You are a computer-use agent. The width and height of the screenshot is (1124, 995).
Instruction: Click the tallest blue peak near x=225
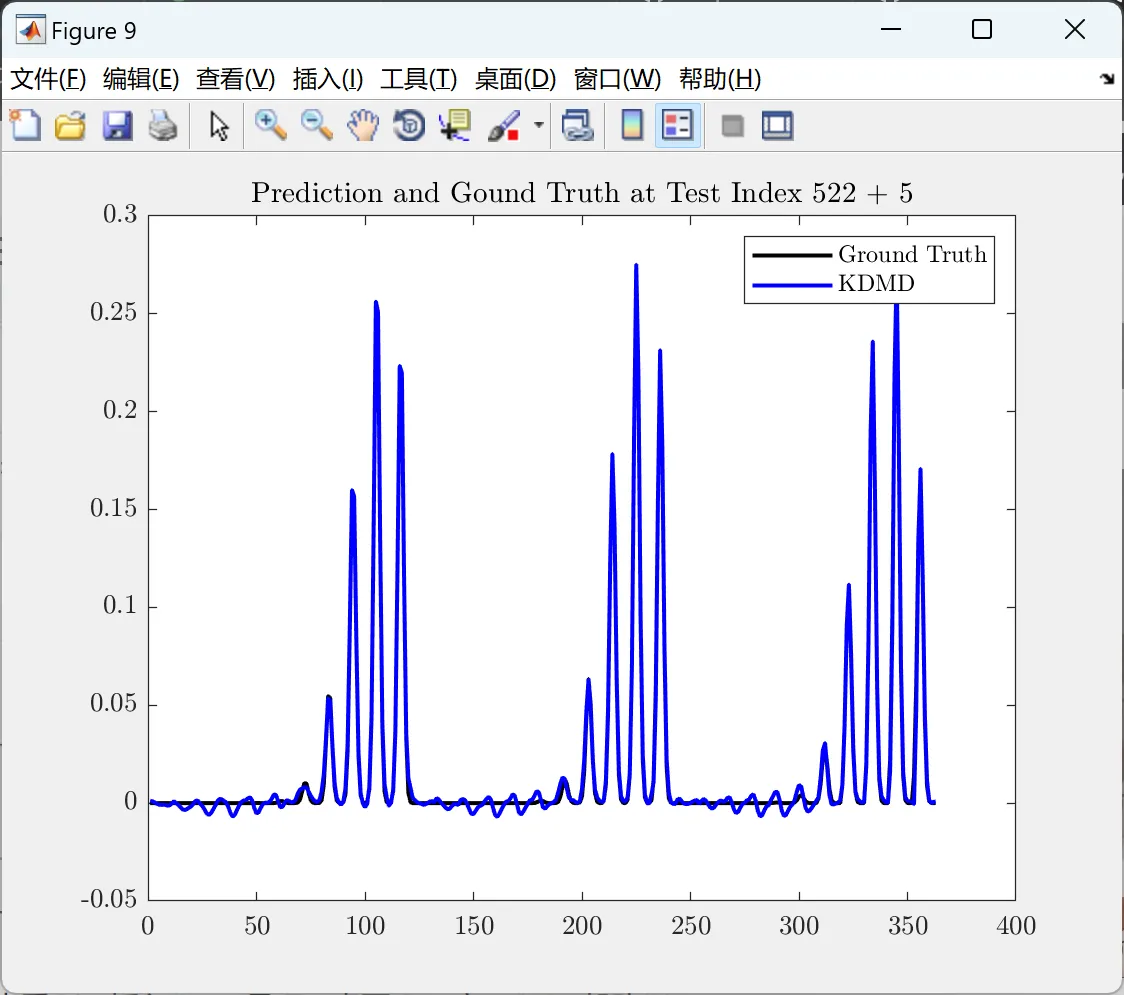pos(636,266)
